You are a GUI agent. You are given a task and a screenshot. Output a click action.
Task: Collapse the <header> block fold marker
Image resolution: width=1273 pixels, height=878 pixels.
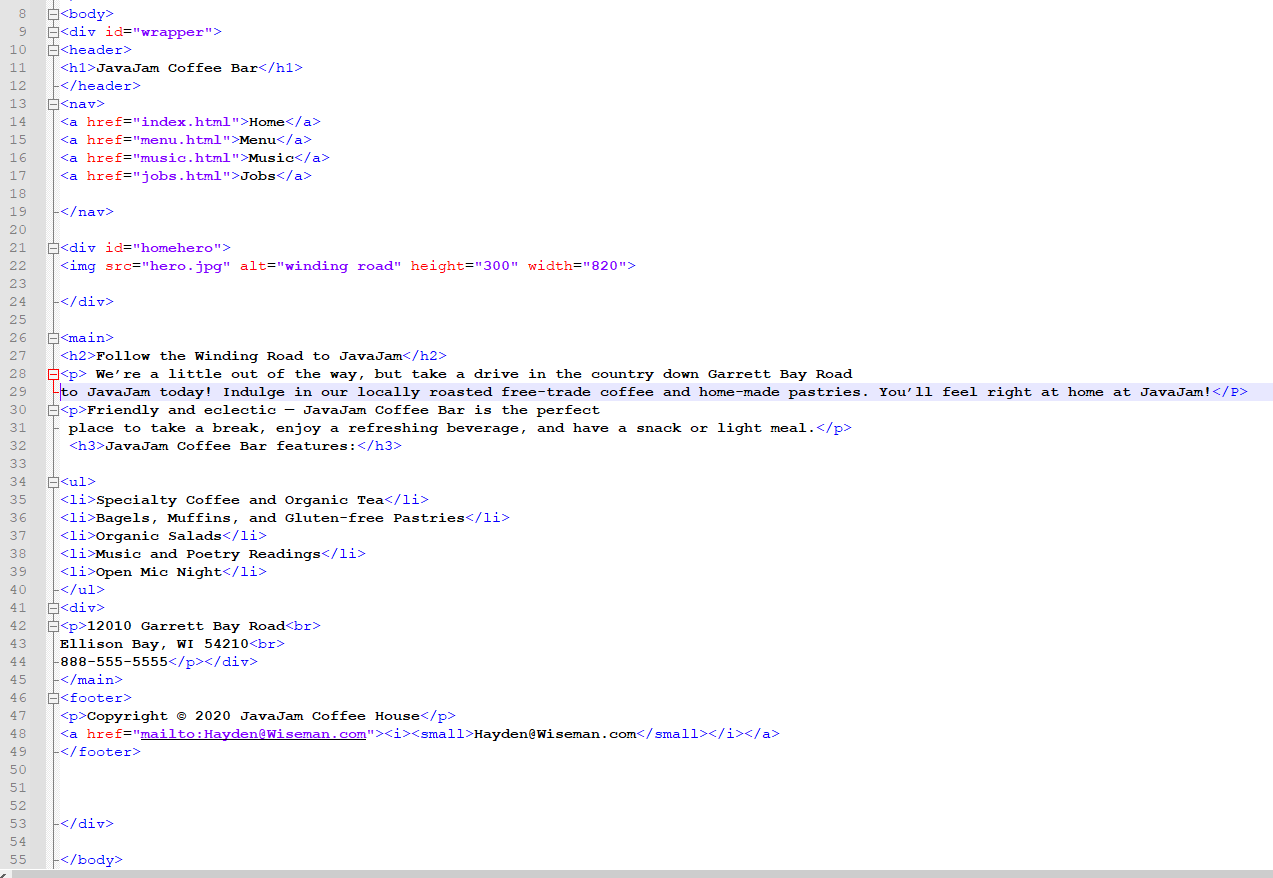52,49
